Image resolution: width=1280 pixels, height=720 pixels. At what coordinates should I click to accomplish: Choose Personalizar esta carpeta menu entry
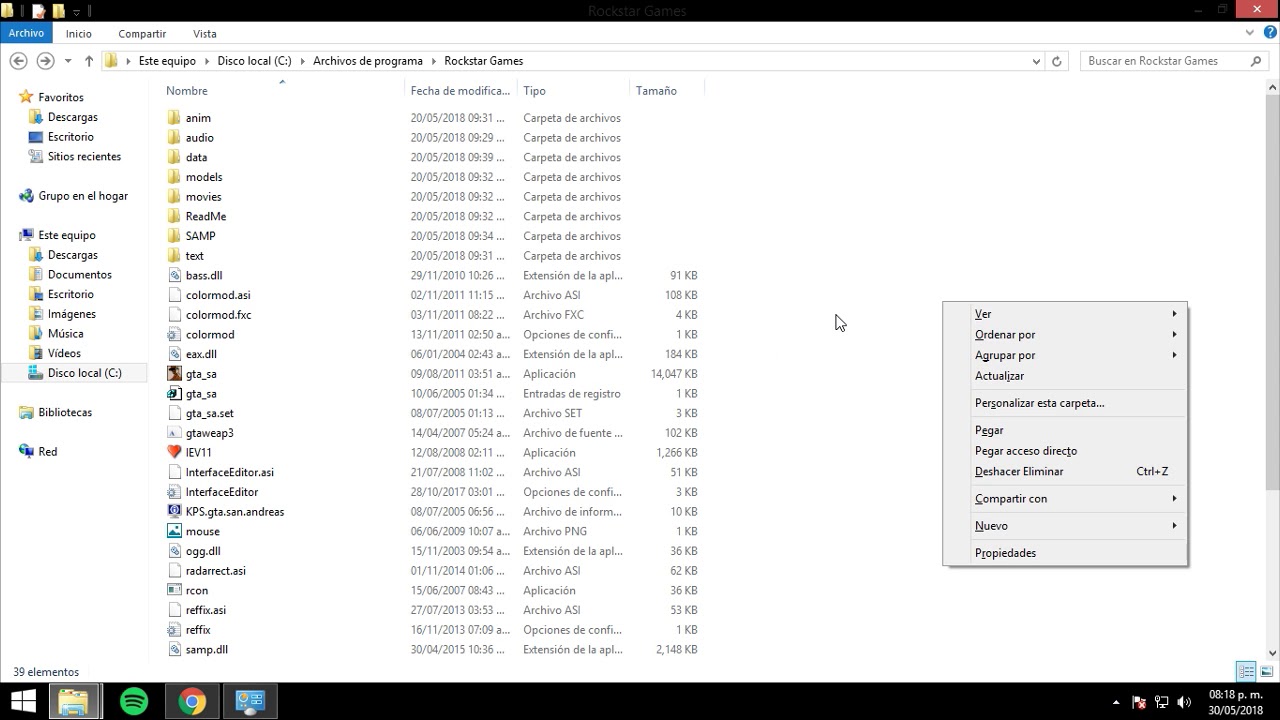pyautogui.click(x=1065, y=403)
